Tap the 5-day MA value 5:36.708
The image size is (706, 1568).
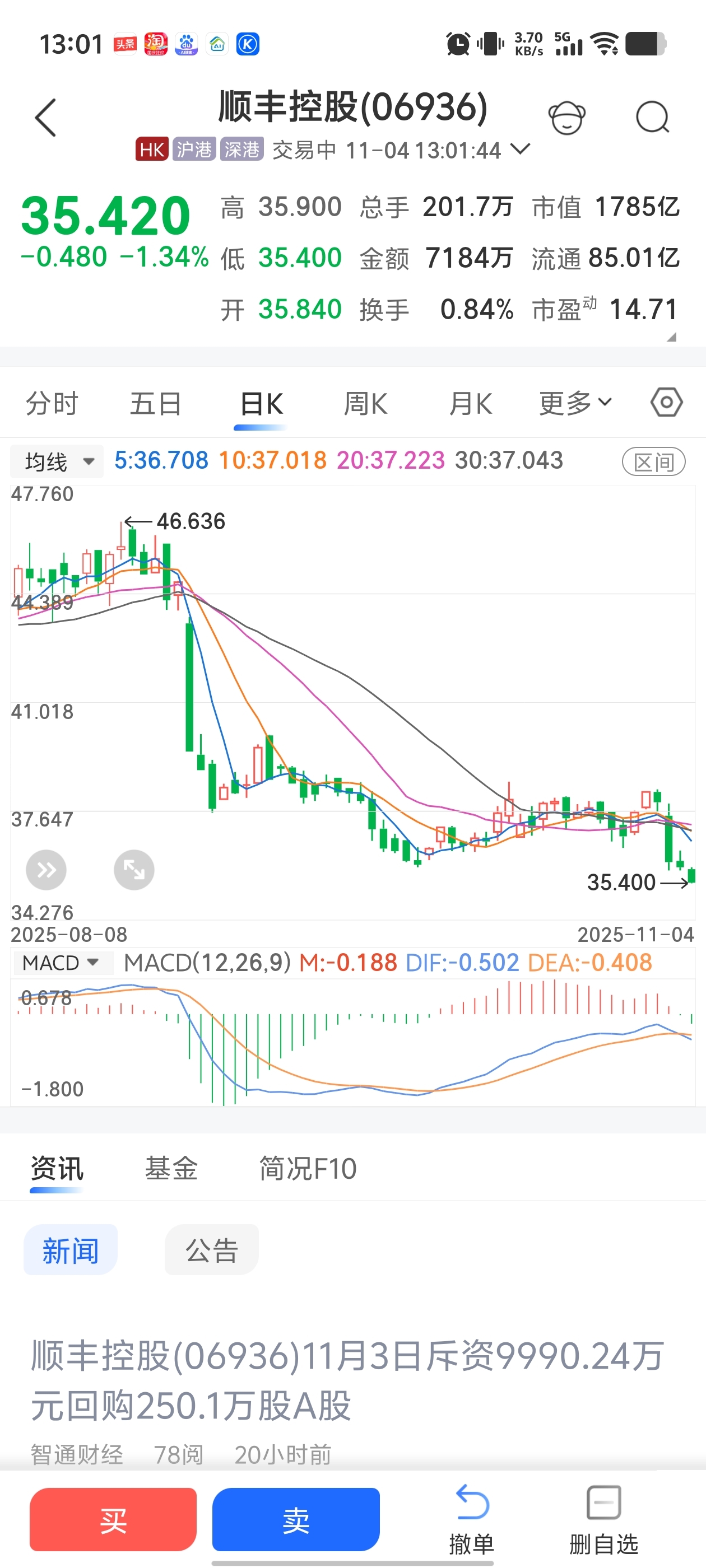point(161,460)
